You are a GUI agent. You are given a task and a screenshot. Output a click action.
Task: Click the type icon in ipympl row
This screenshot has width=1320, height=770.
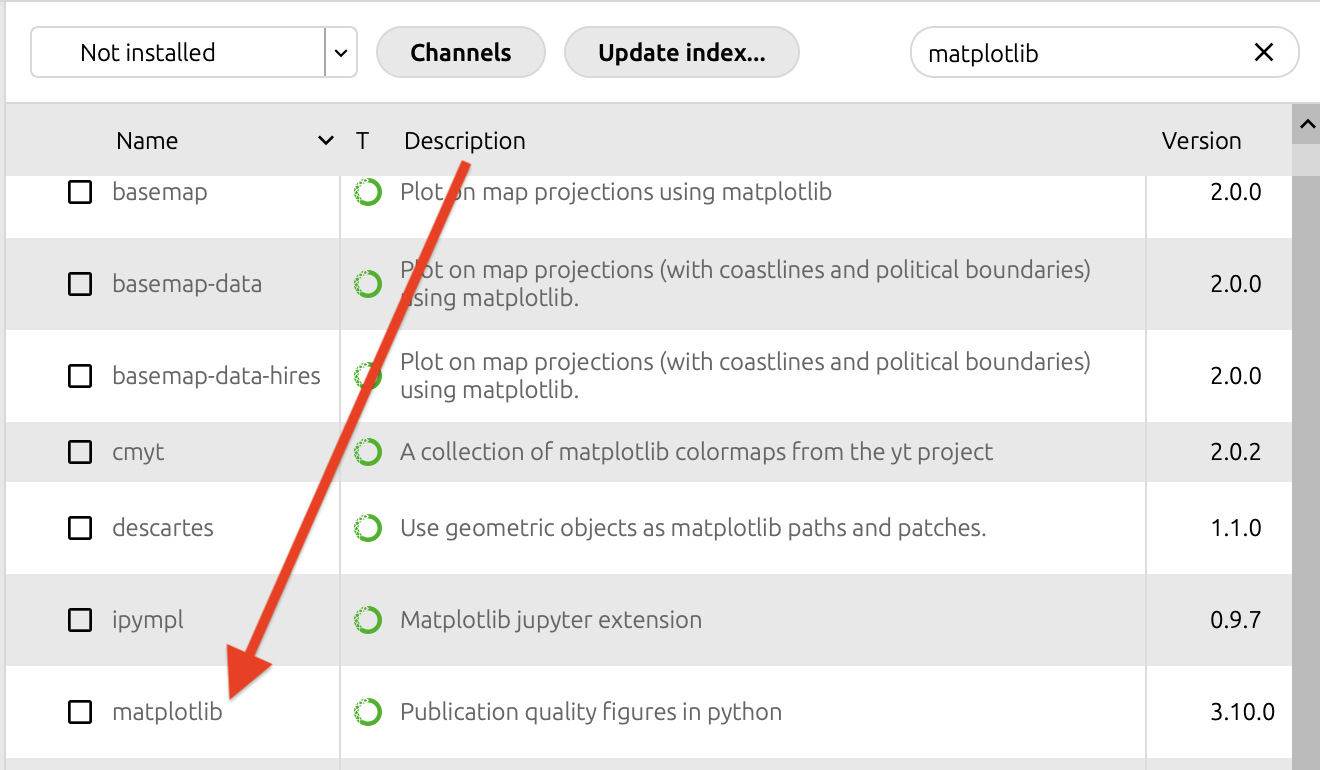tap(368, 620)
